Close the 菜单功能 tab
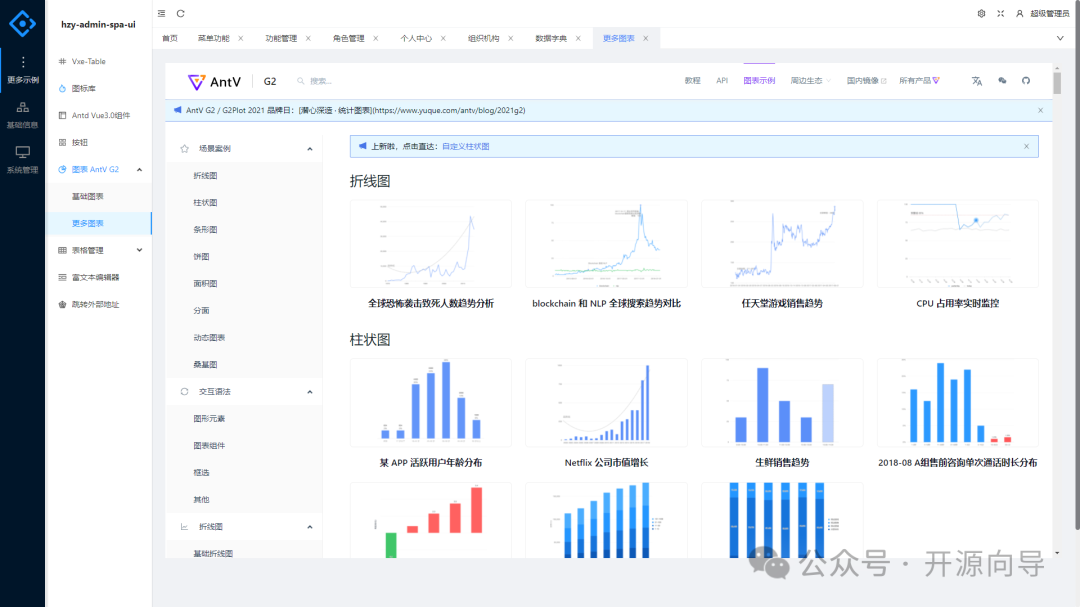Viewport: 1080px width, 607px height. [x=240, y=39]
